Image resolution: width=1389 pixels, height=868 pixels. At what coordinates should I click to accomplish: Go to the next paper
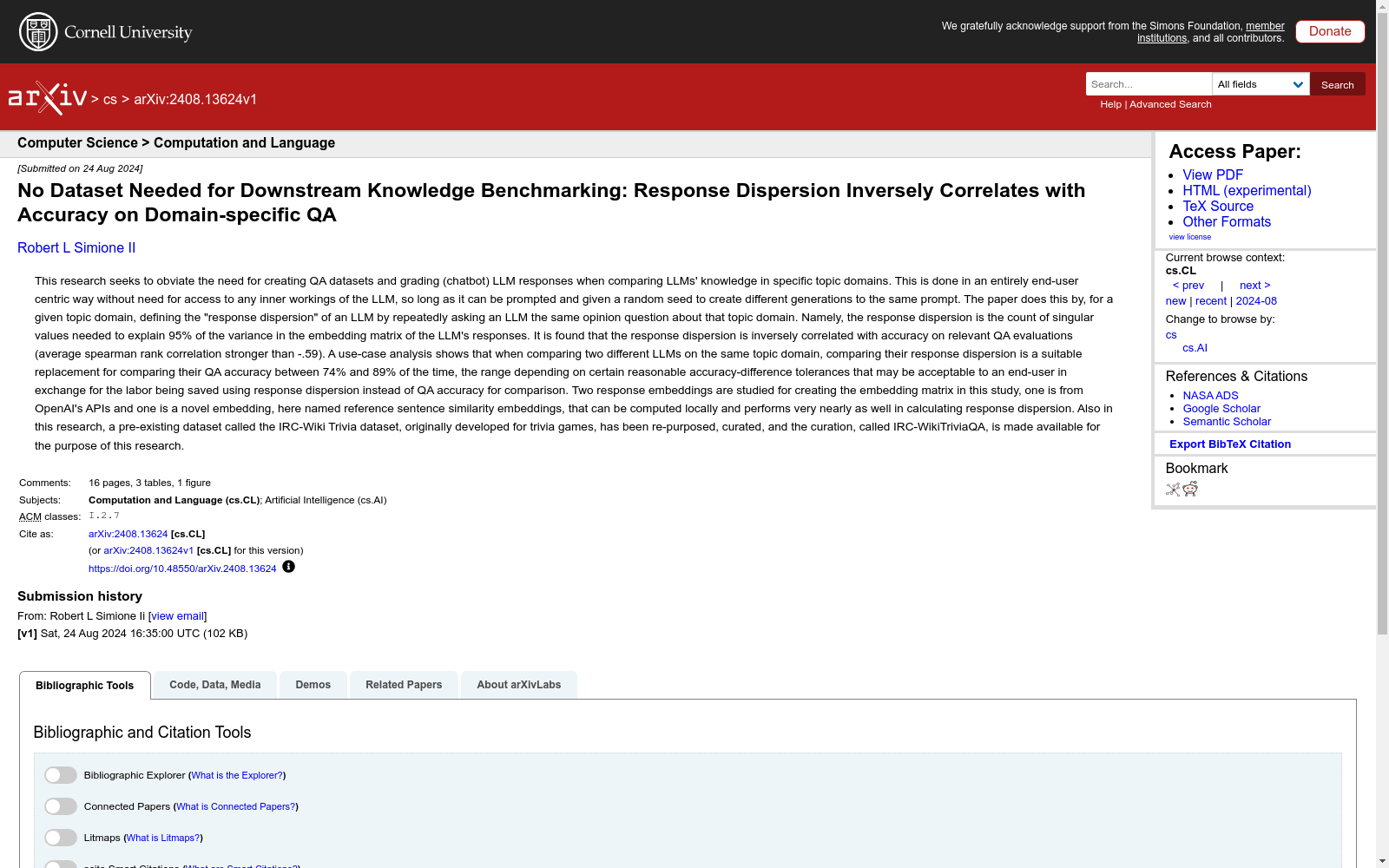coord(1254,286)
